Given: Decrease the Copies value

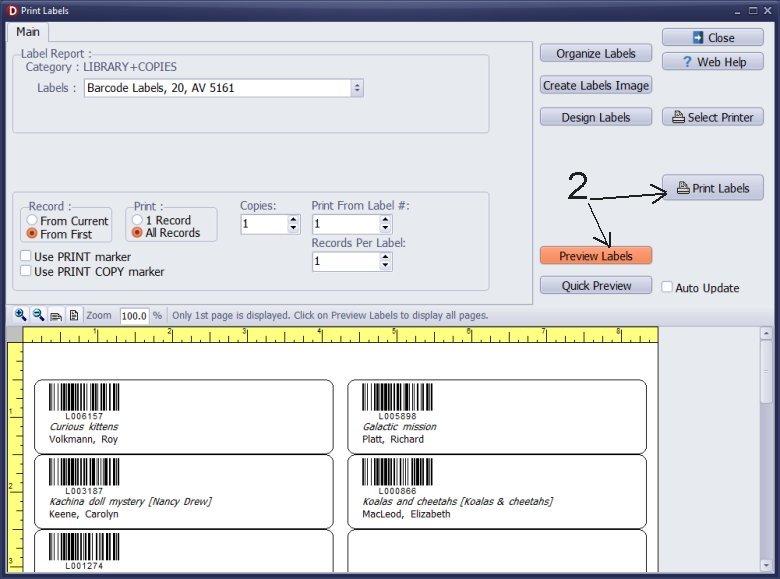Looking at the screenshot, I should pos(293,228).
